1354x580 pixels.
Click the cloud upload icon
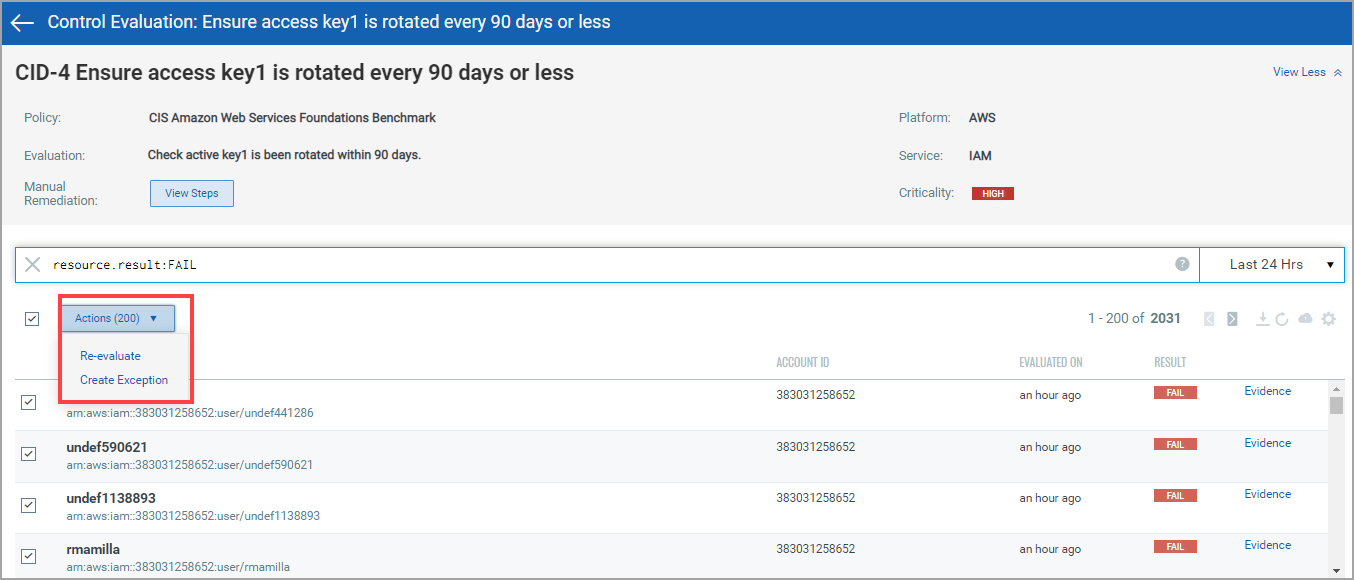[x=1305, y=318]
